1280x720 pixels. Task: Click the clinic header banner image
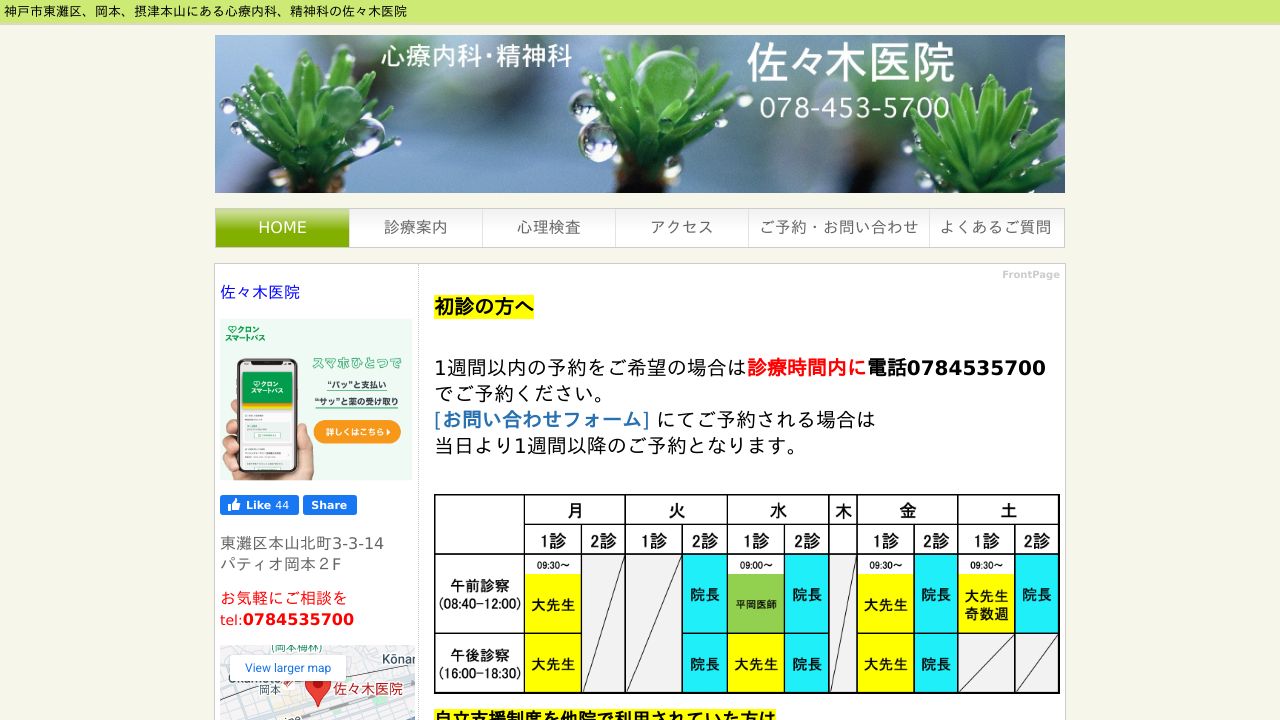(x=640, y=113)
